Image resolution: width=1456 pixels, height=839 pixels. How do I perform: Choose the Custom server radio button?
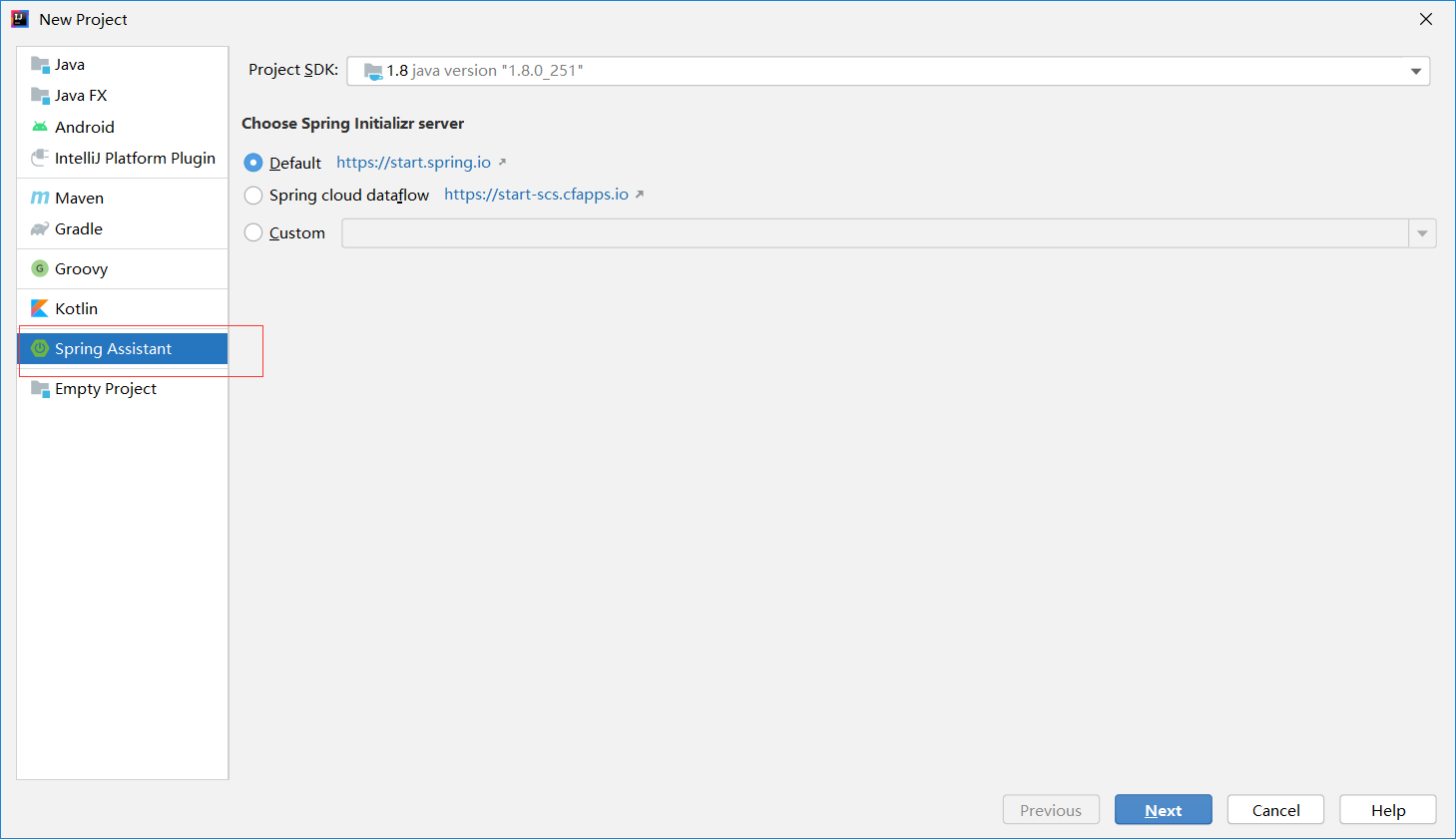tap(253, 233)
